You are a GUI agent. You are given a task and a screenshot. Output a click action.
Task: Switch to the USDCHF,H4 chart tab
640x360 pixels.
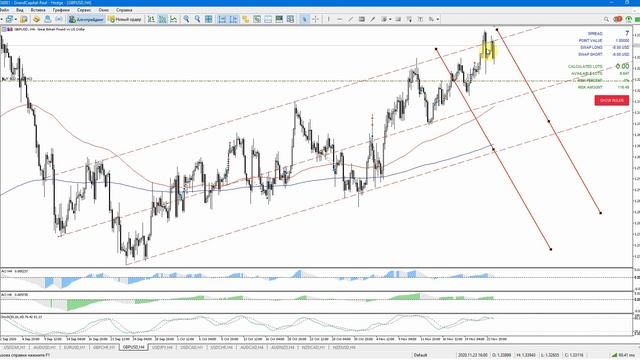click(221, 347)
